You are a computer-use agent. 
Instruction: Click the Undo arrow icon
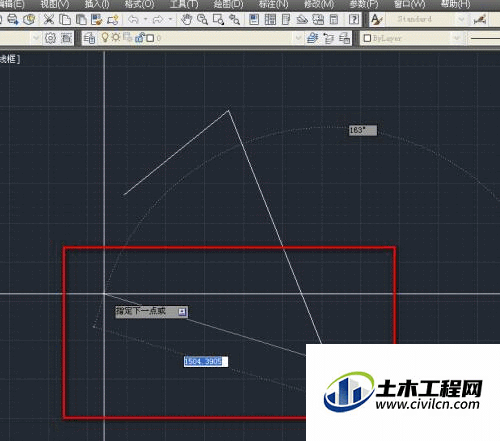(x=133, y=19)
